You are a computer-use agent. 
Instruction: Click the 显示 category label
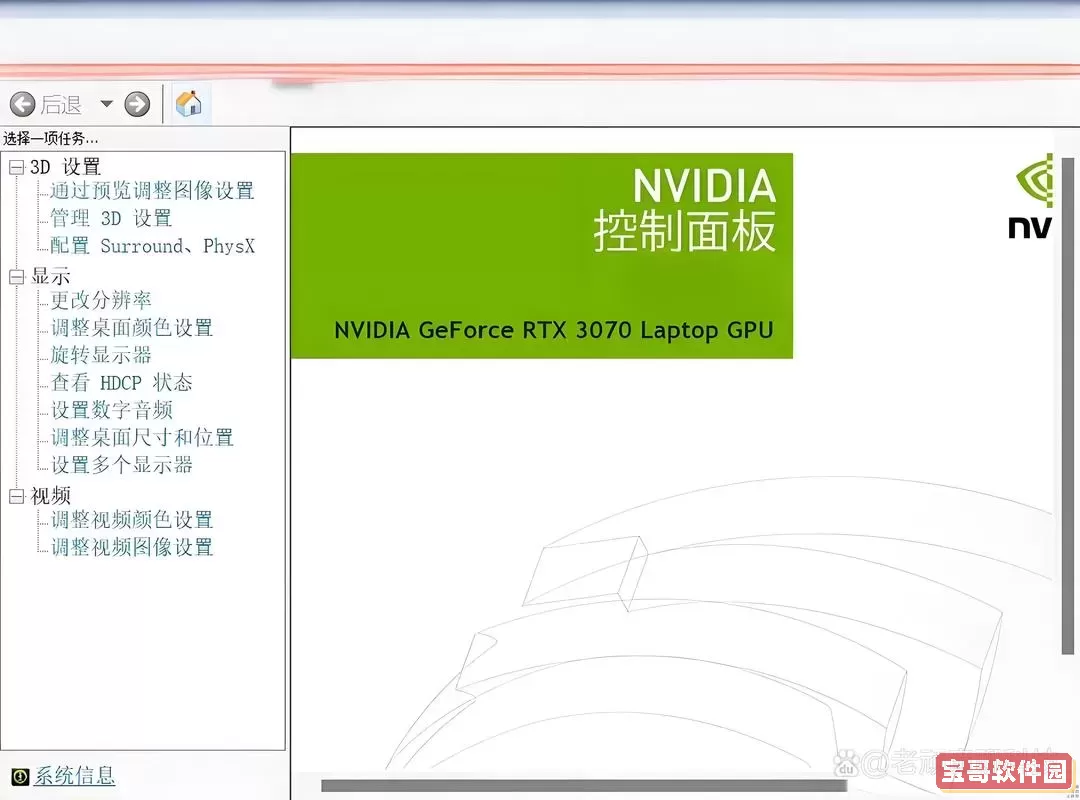coord(50,276)
